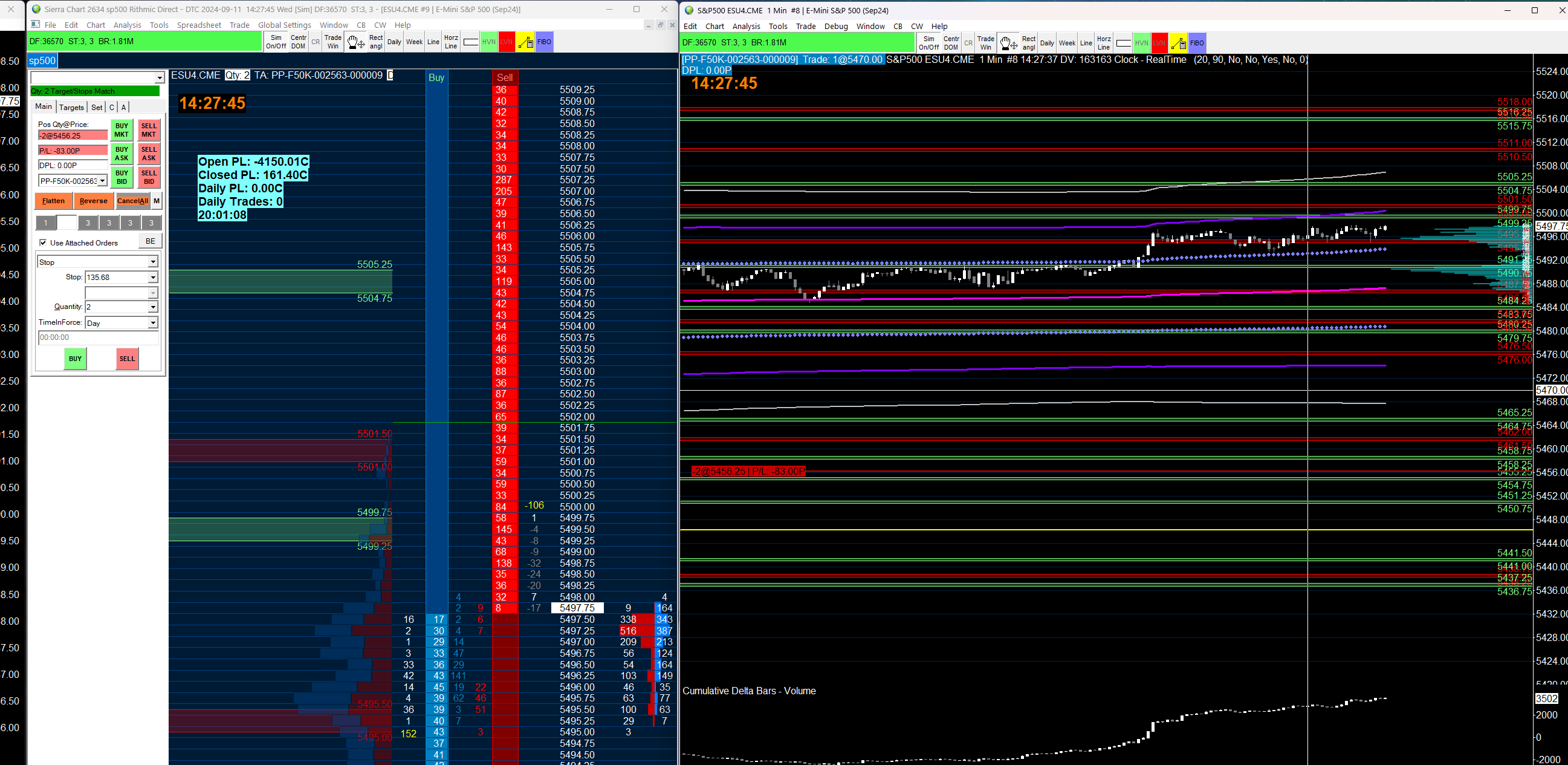
Task: Open the Stop order type dropdown
Action: [x=153, y=262]
